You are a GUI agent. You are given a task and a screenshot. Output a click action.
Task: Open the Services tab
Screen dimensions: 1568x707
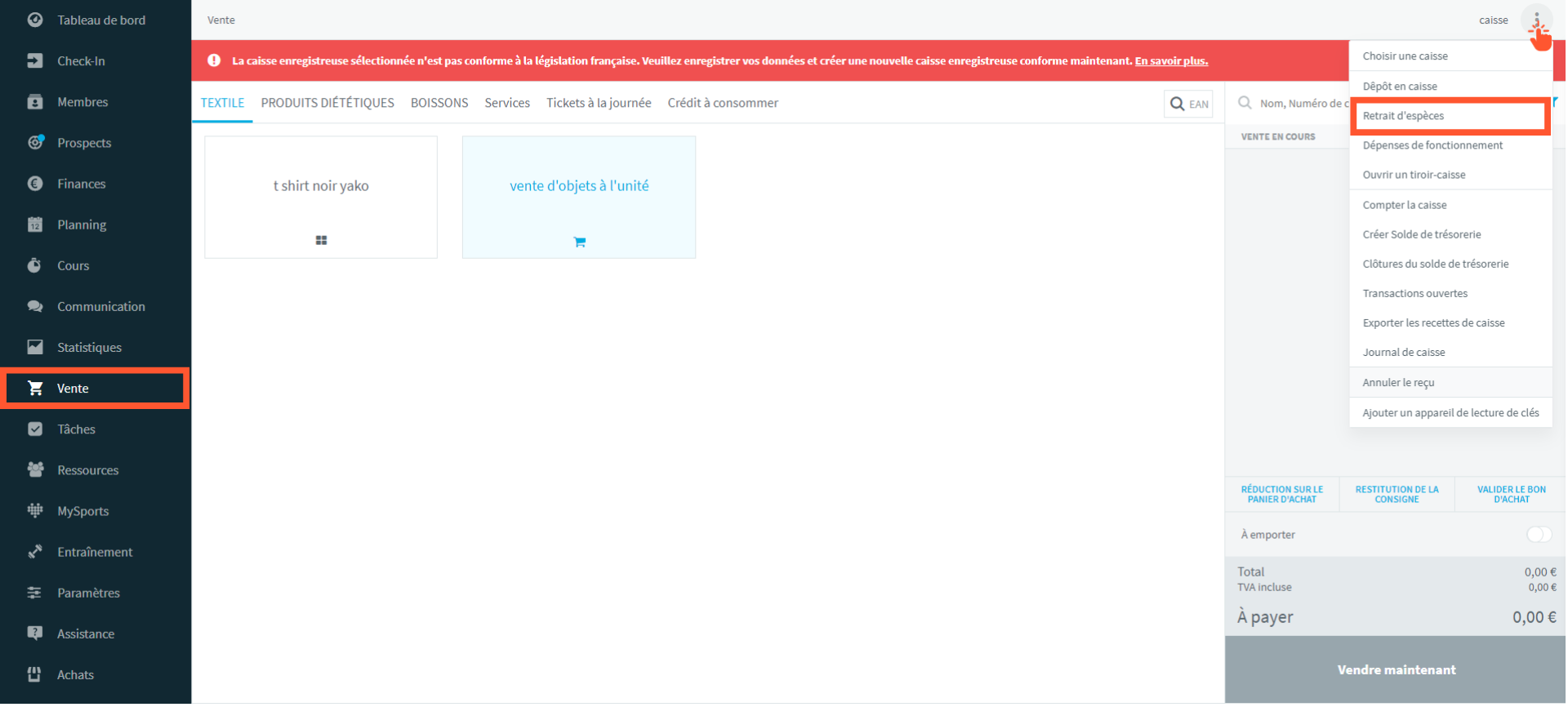click(x=507, y=103)
